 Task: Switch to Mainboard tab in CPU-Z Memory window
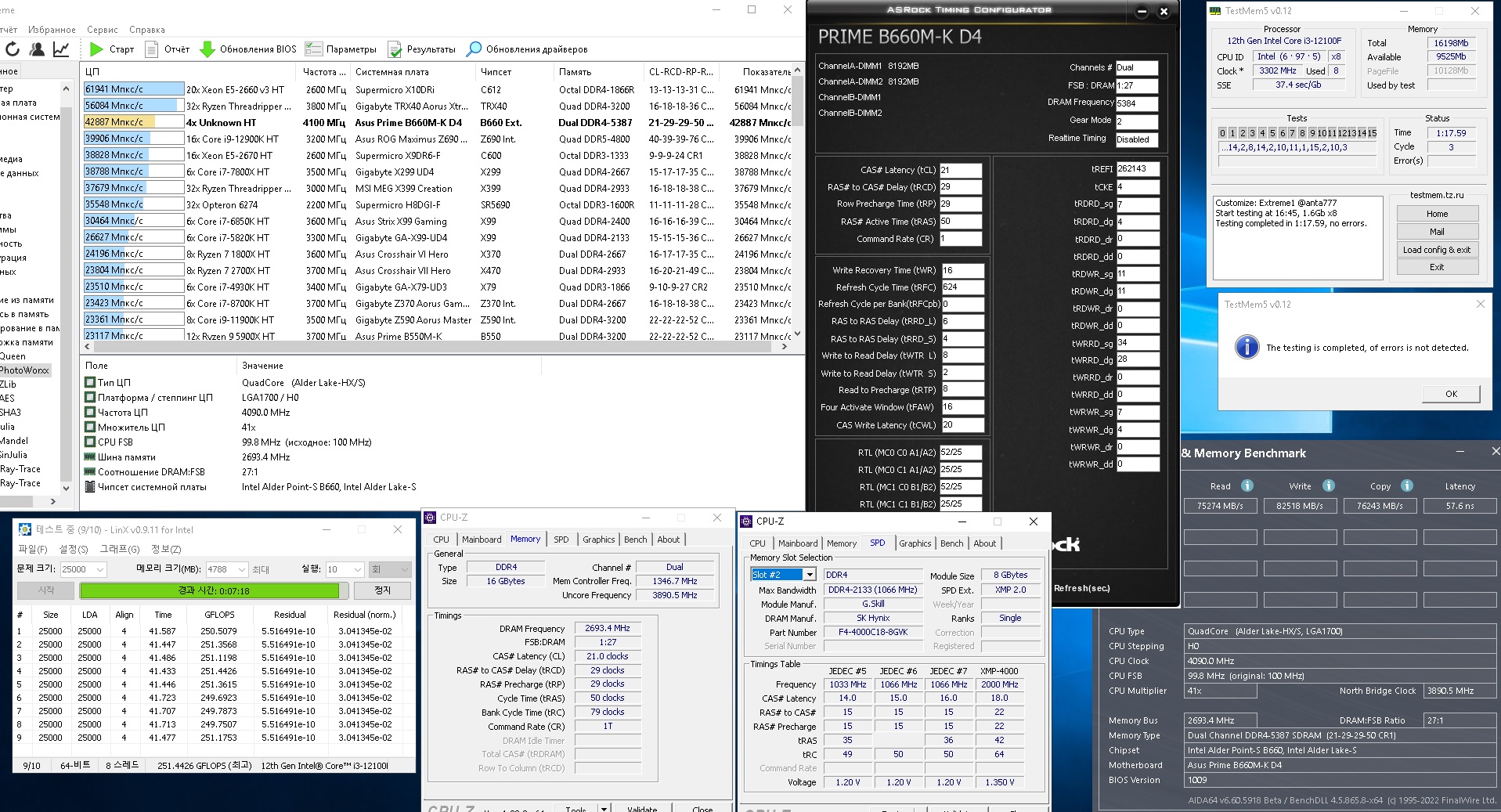[482, 540]
